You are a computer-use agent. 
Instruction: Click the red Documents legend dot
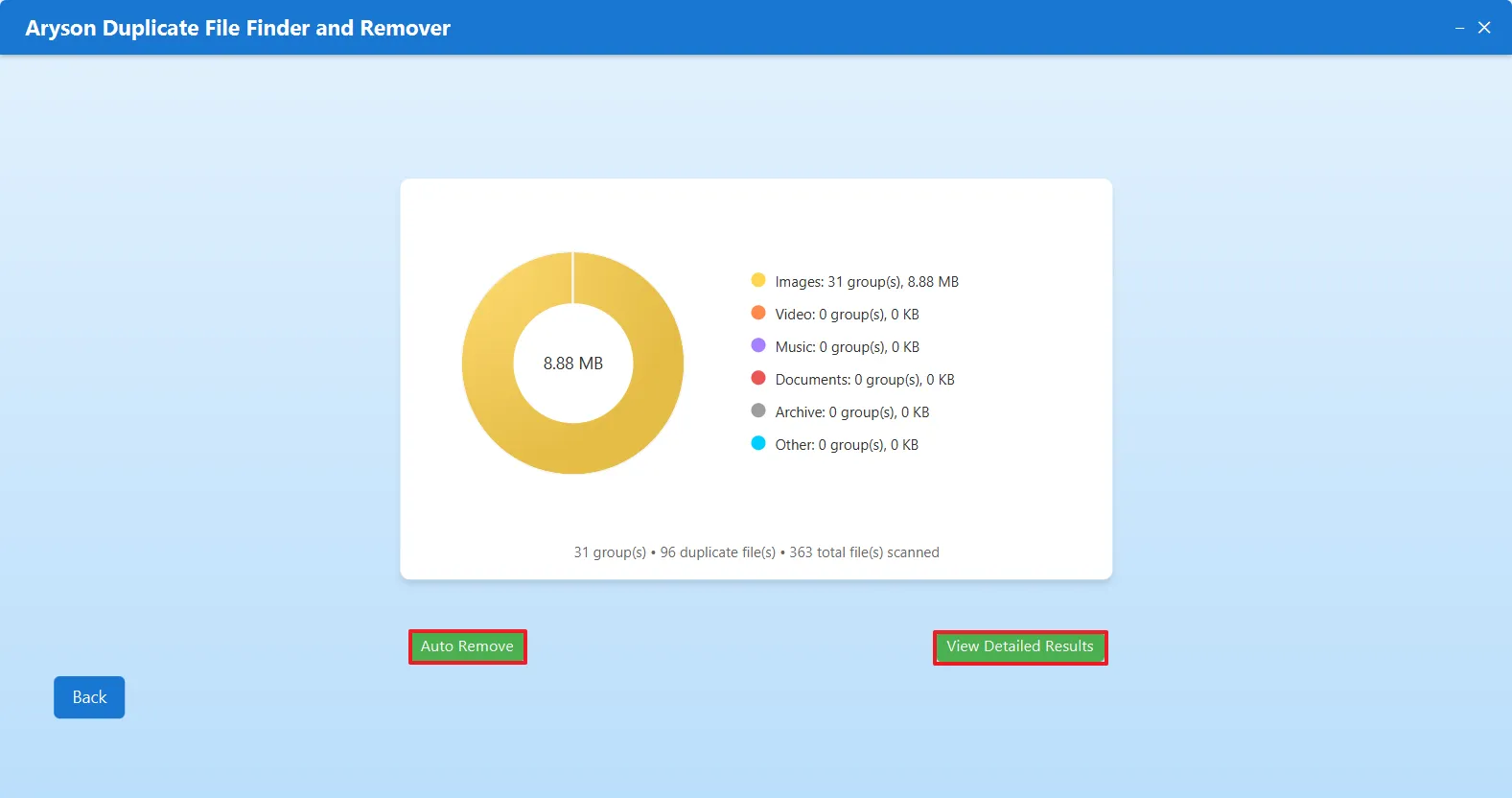click(x=758, y=378)
